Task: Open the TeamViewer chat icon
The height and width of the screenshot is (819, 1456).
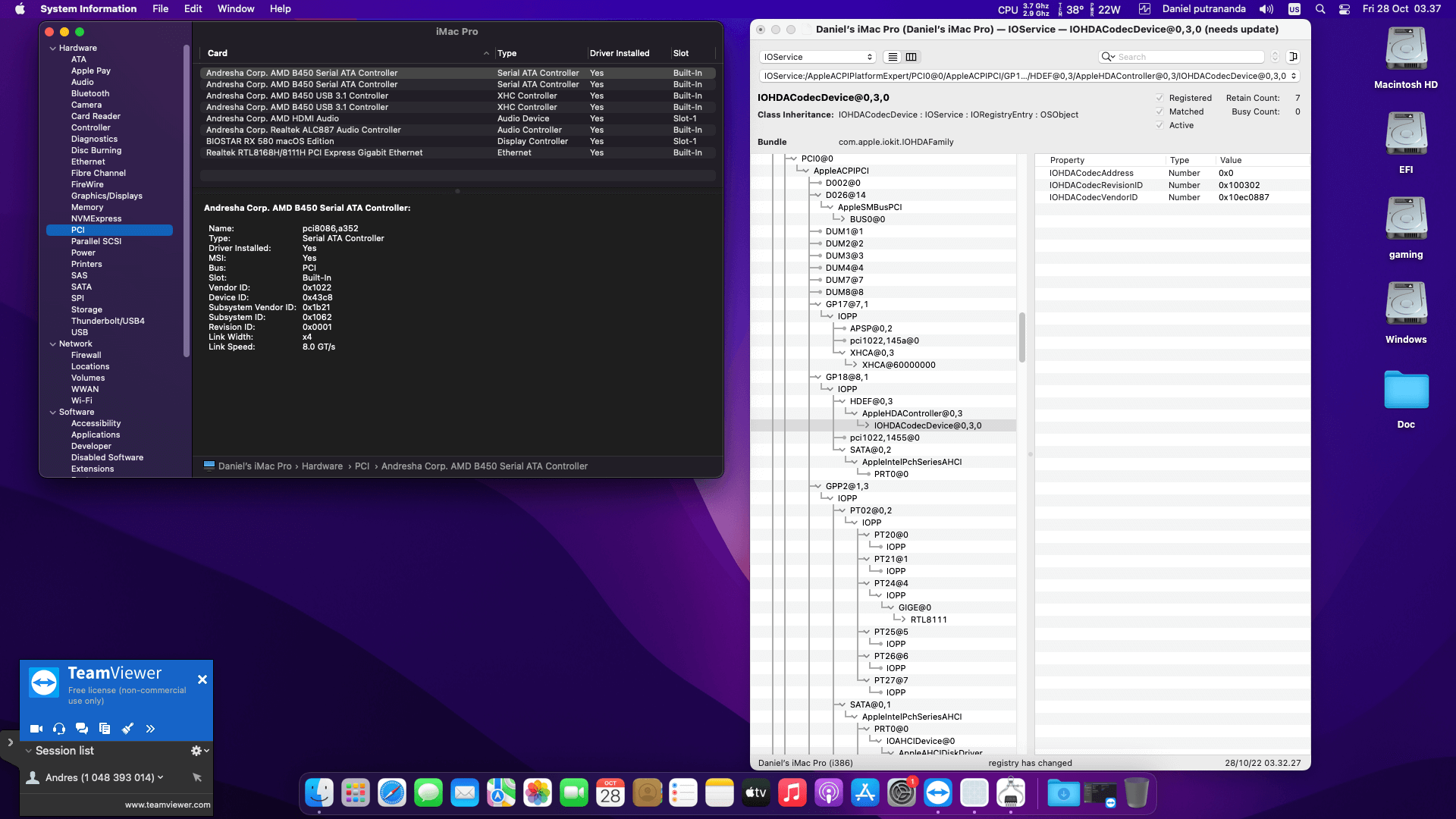Action: pos(82,729)
